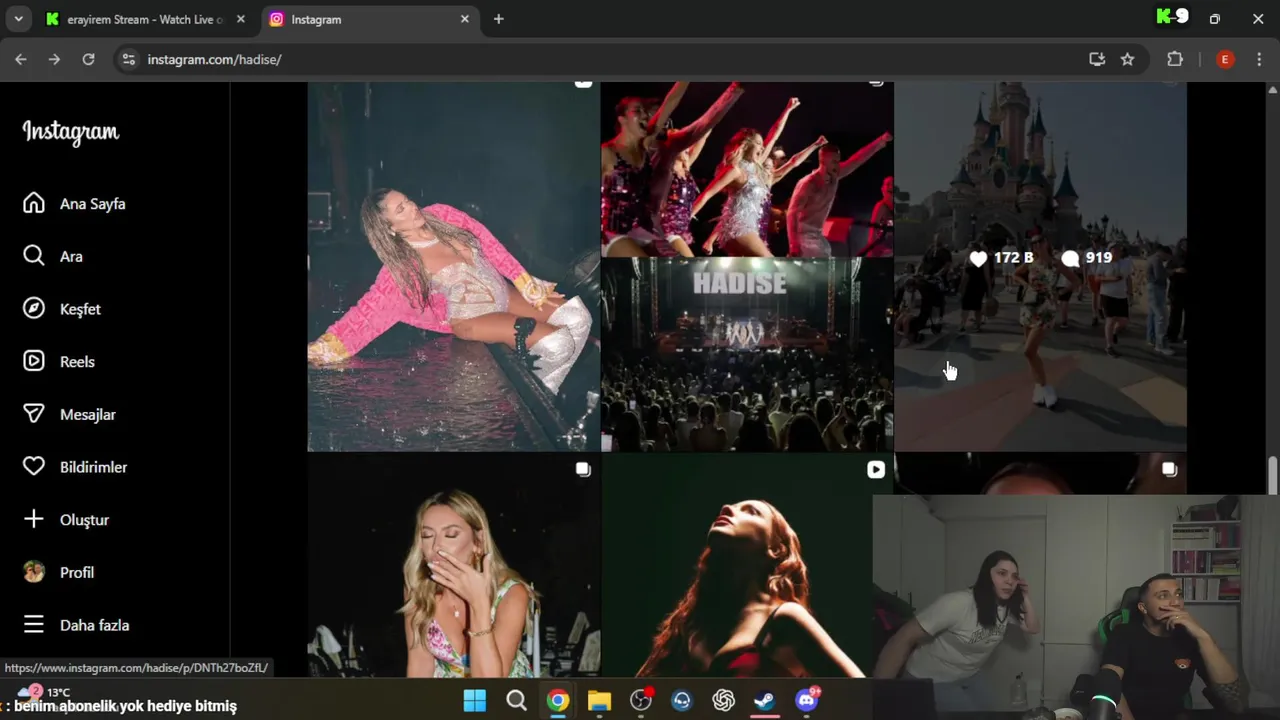
Task: Open the blonde woman floral dress post
Action: click(x=453, y=566)
